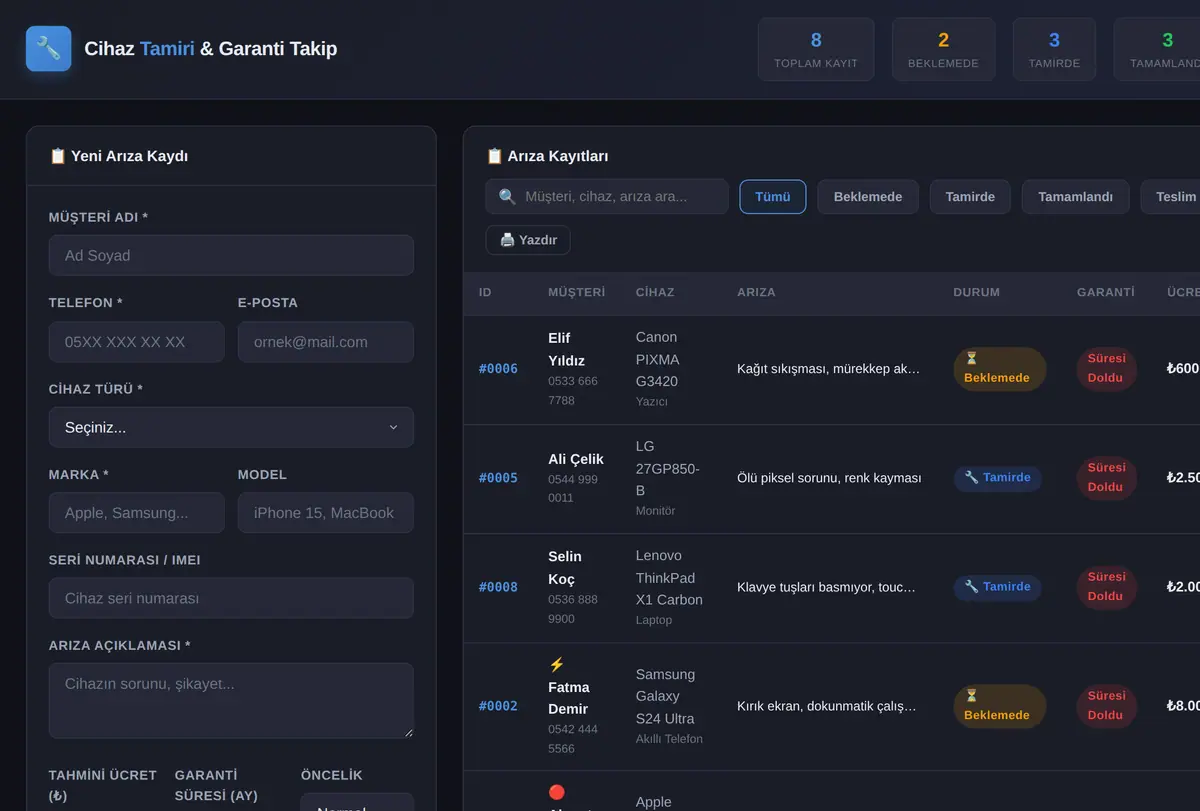Focus the E-posta input field
The width and height of the screenshot is (1200, 811).
(326, 342)
